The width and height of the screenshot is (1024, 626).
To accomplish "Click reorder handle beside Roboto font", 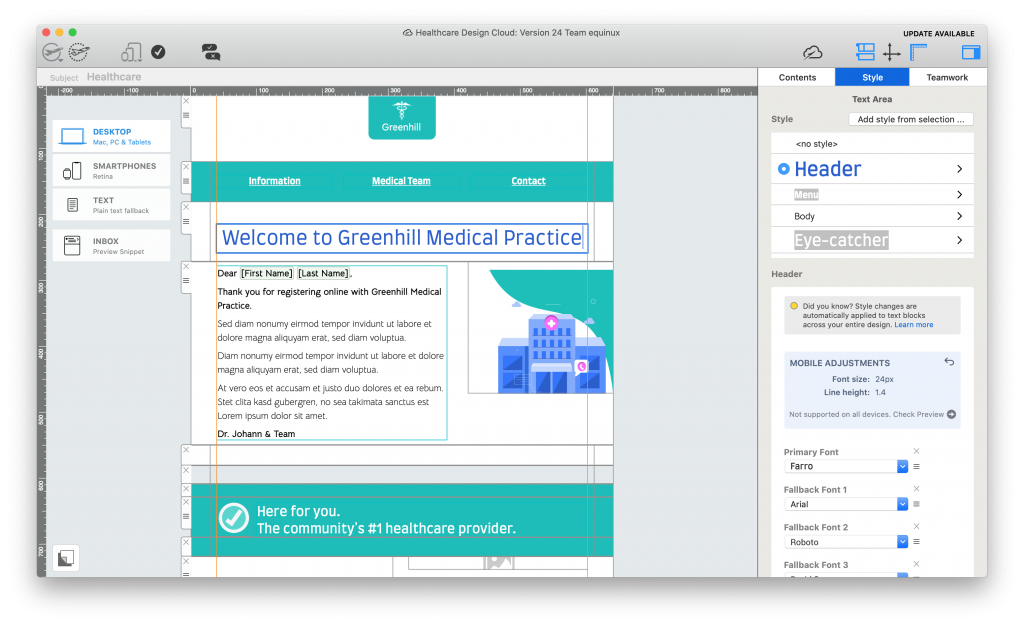I will pyautogui.click(x=916, y=542).
